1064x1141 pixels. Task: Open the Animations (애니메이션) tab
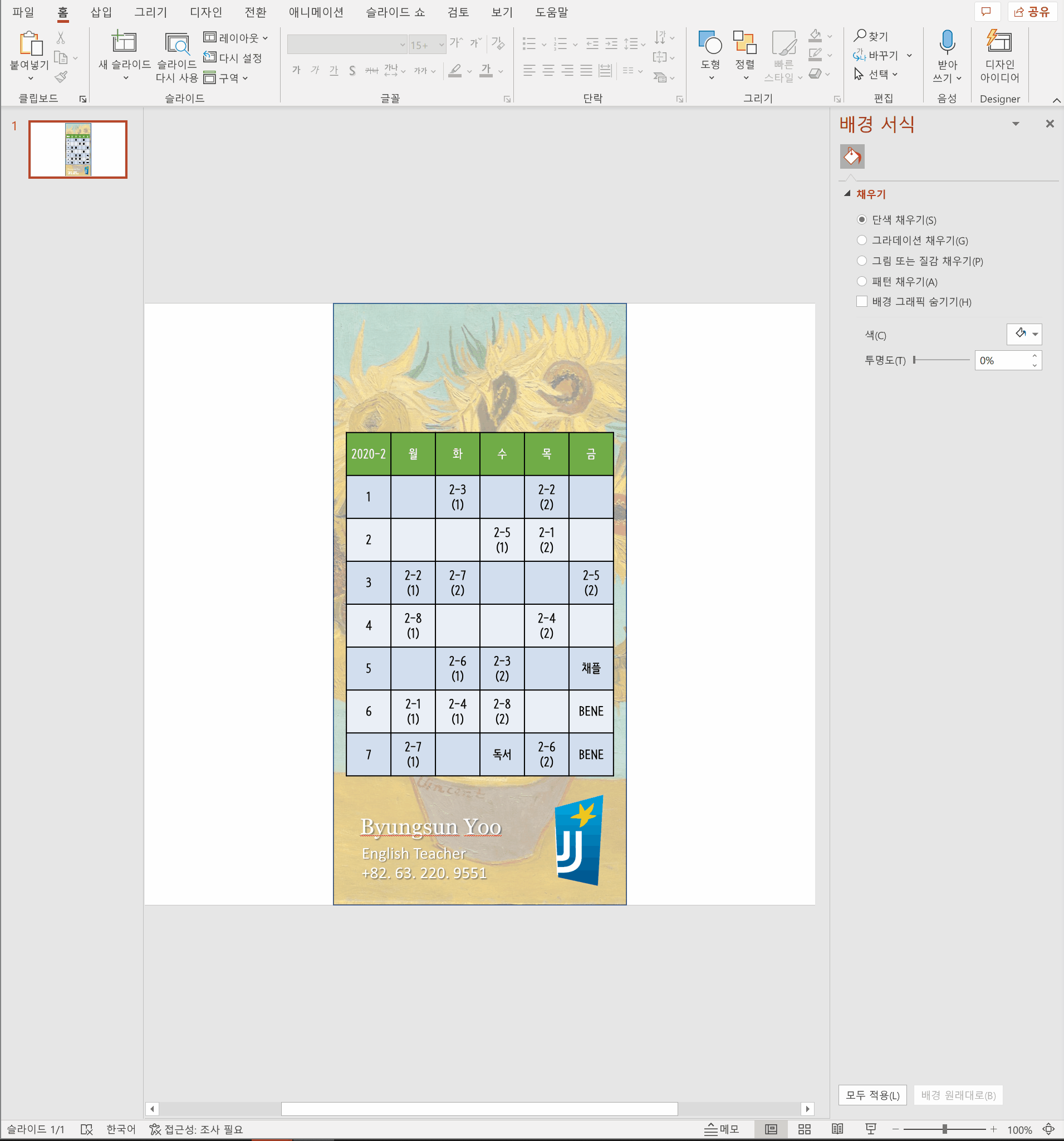(x=316, y=12)
